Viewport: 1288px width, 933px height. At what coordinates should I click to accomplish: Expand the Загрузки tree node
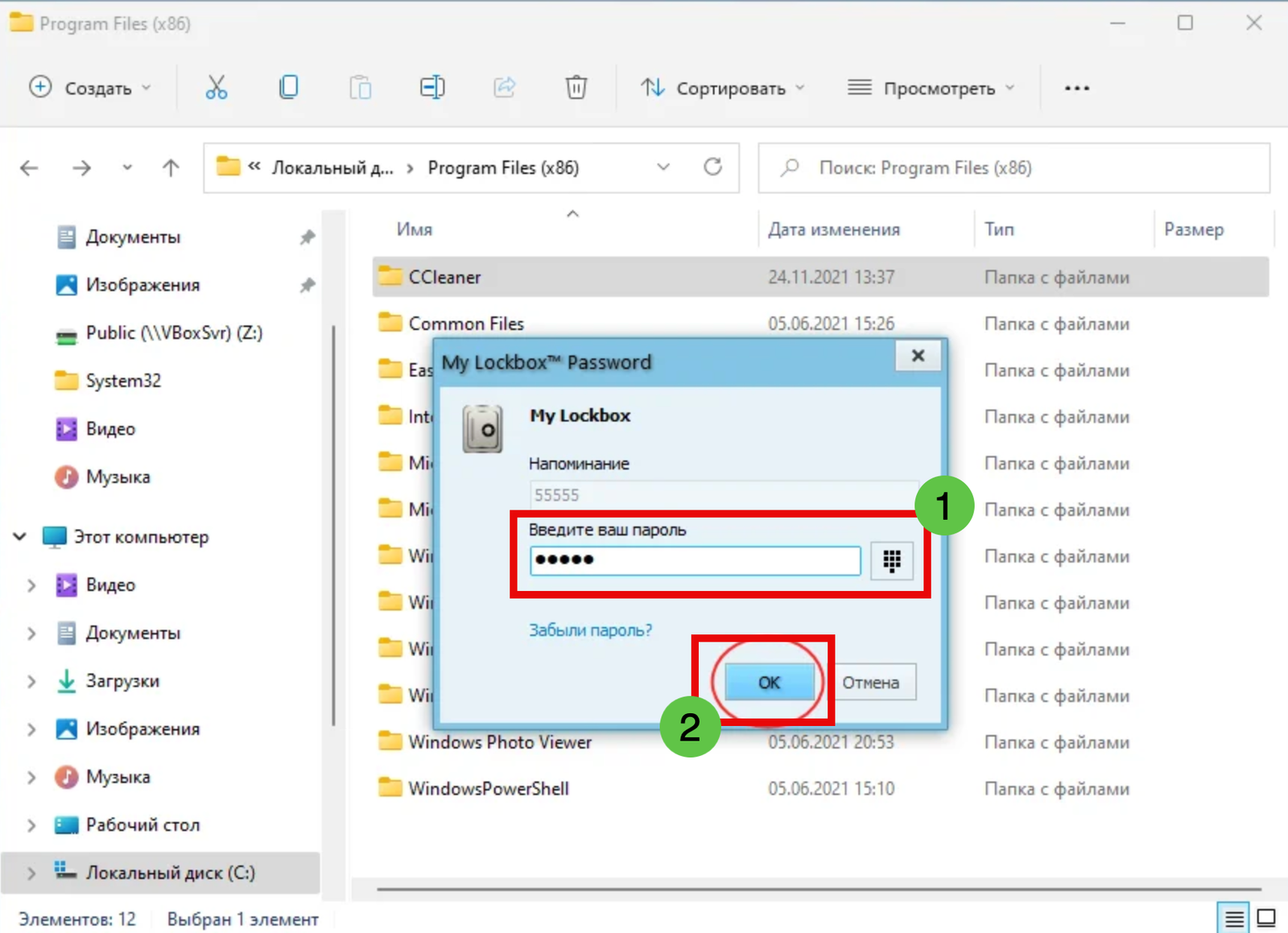31,681
